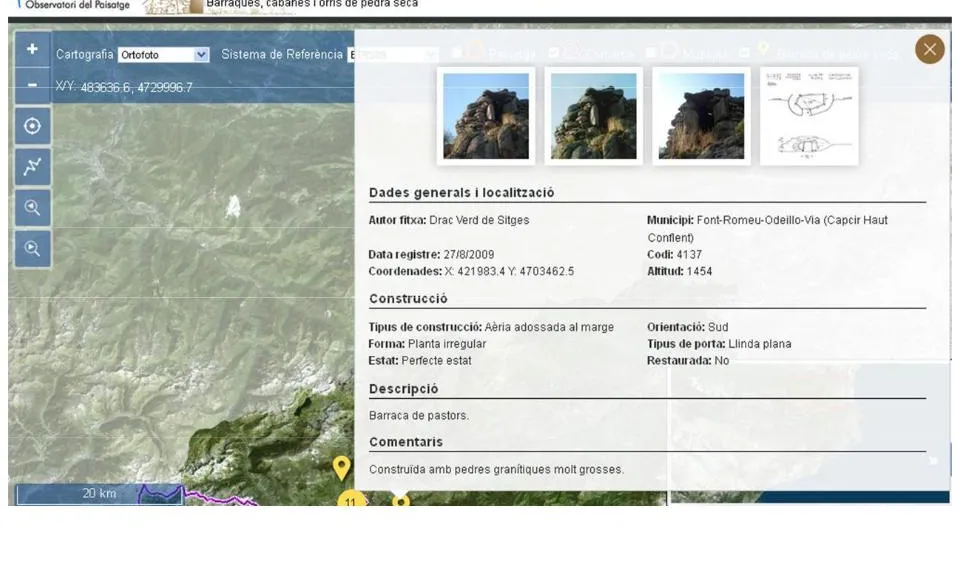Click the yellow cluster marker numbered 11
The image size is (960, 576).
[350, 500]
